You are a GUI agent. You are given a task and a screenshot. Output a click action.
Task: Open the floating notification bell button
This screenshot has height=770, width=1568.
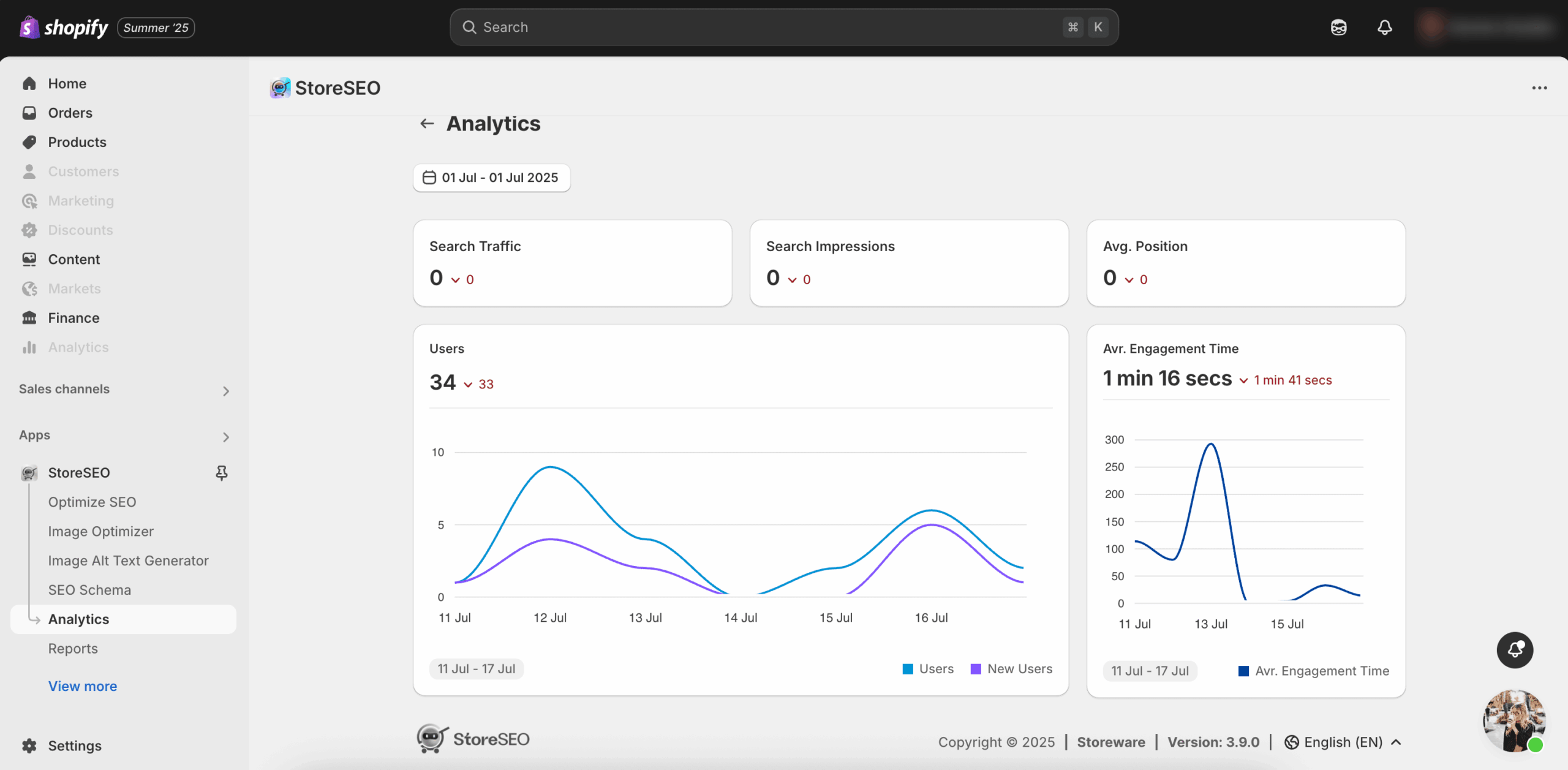tap(1515, 650)
